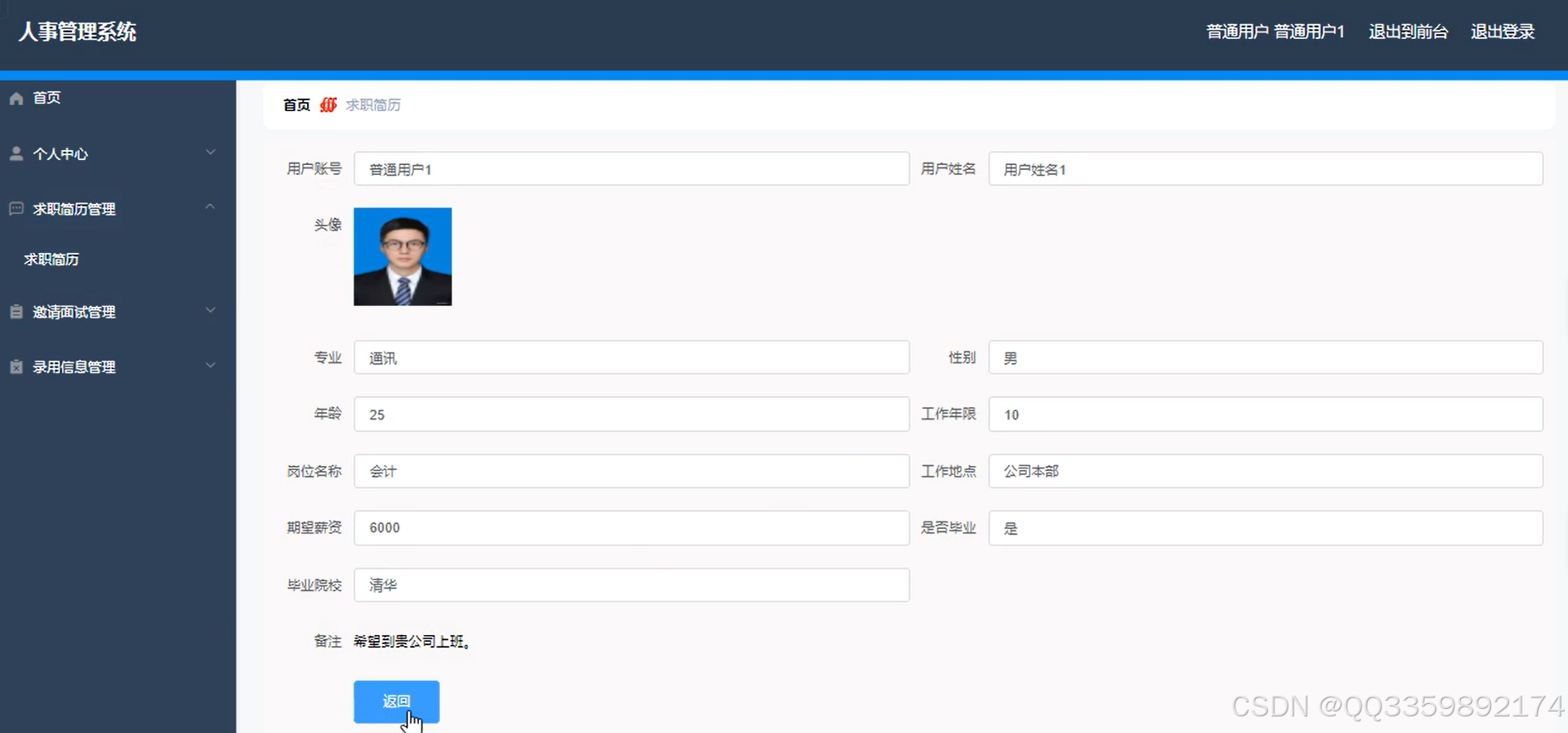Screen dimensions: 1568x733
Task: Click 退出到前台 in the header
Action: click(1408, 32)
